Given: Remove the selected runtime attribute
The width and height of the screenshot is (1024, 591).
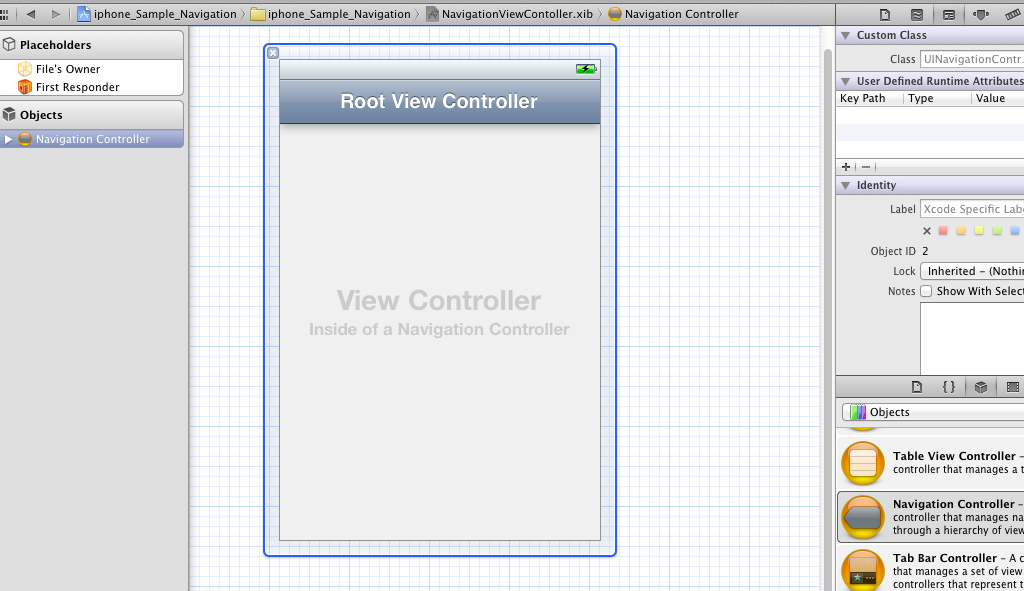Looking at the screenshot, I should coord(866,167).
